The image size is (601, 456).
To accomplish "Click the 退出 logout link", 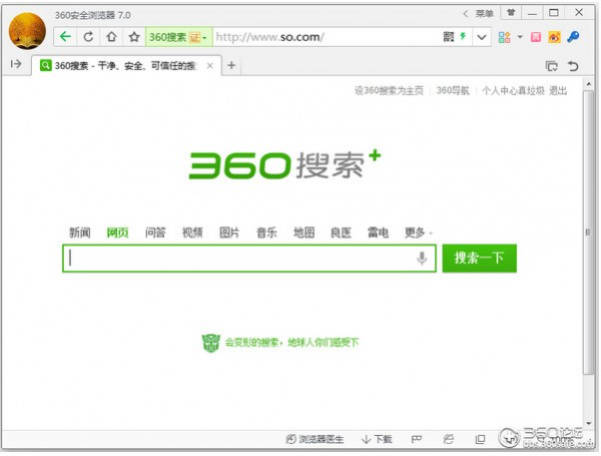I will [x=558, y=90].
